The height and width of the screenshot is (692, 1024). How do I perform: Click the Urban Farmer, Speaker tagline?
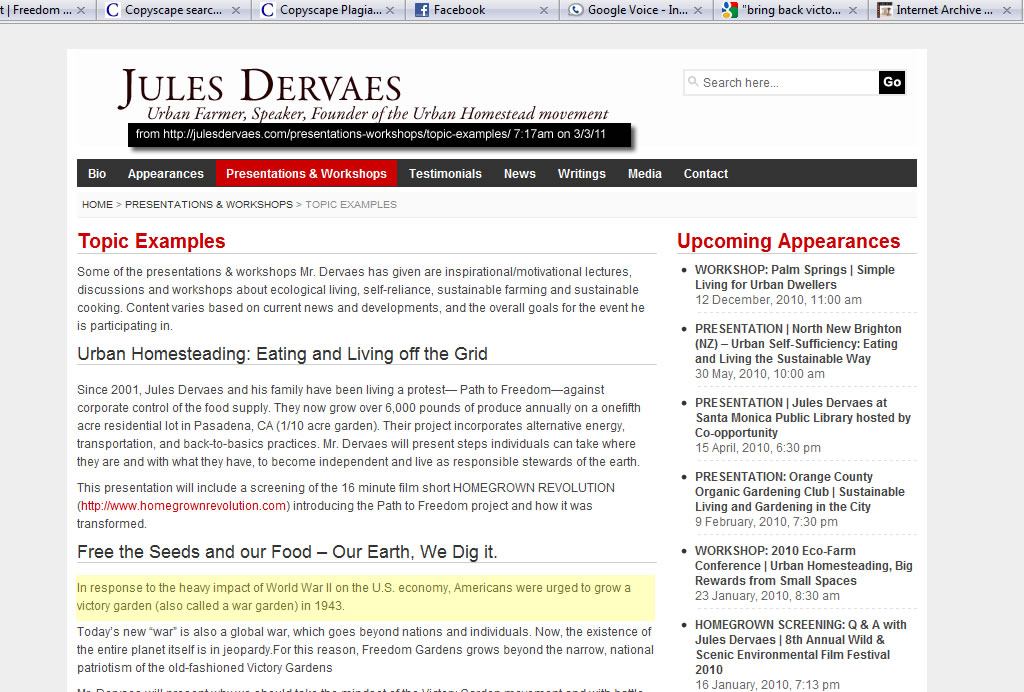click(x=377, y=114)
